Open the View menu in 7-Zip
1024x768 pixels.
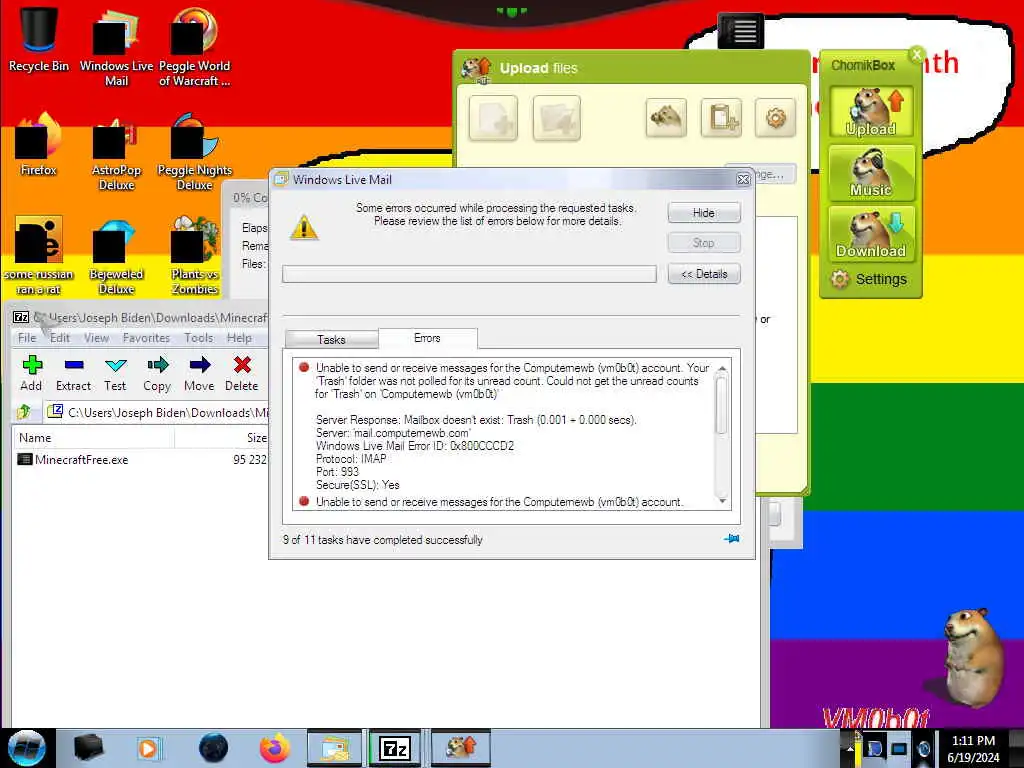[96, 338]
